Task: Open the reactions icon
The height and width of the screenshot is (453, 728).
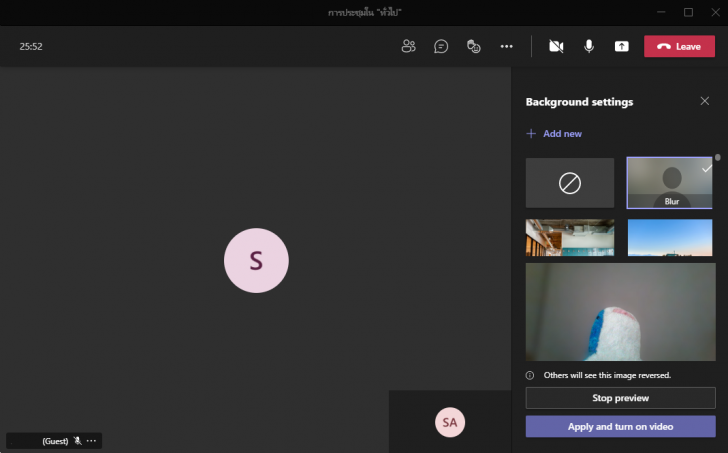Action: point(474,46)
